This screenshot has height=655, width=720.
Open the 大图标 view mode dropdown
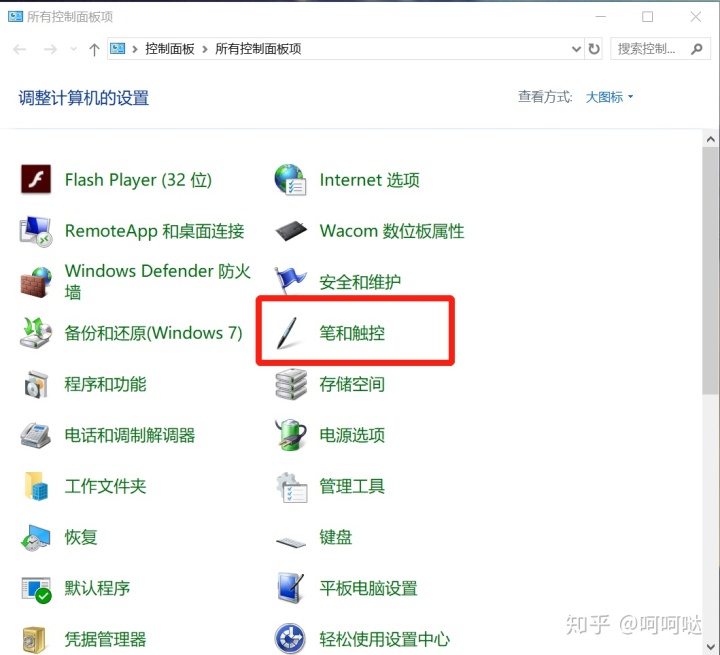[609, 97]
